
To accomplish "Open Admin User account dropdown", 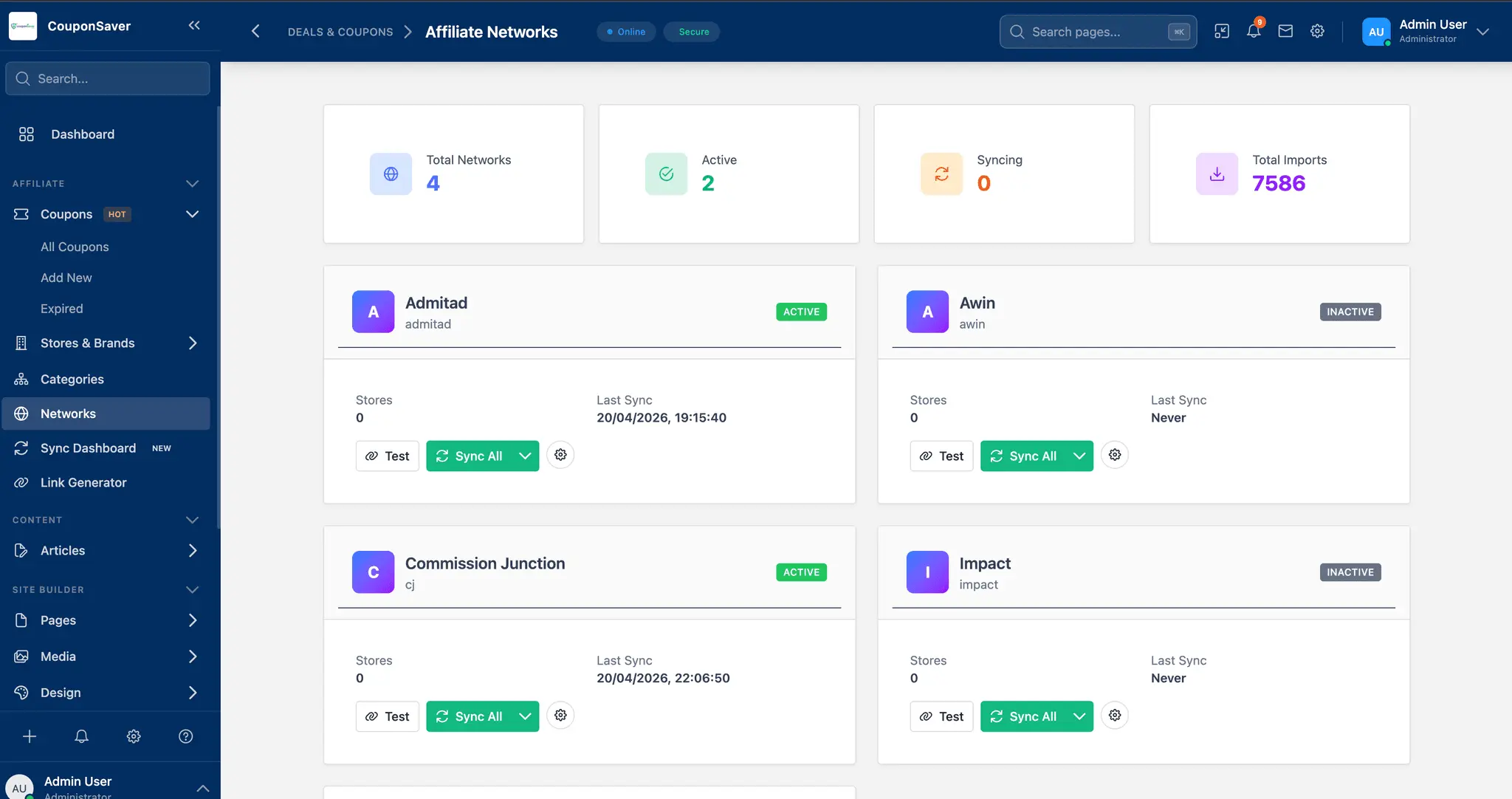I will click(x=1483, y=32).
